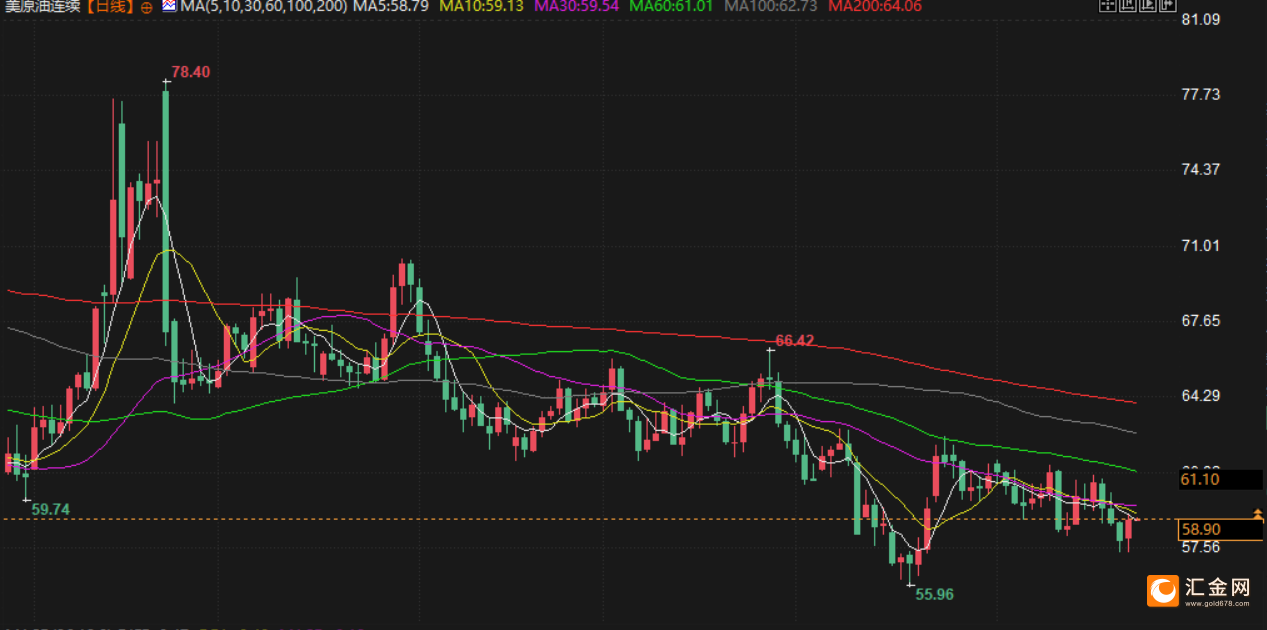Viewport: 1267px width, 630px height.
Task: Click the www.gold678.com link text
Action: tap(1217, 603)
